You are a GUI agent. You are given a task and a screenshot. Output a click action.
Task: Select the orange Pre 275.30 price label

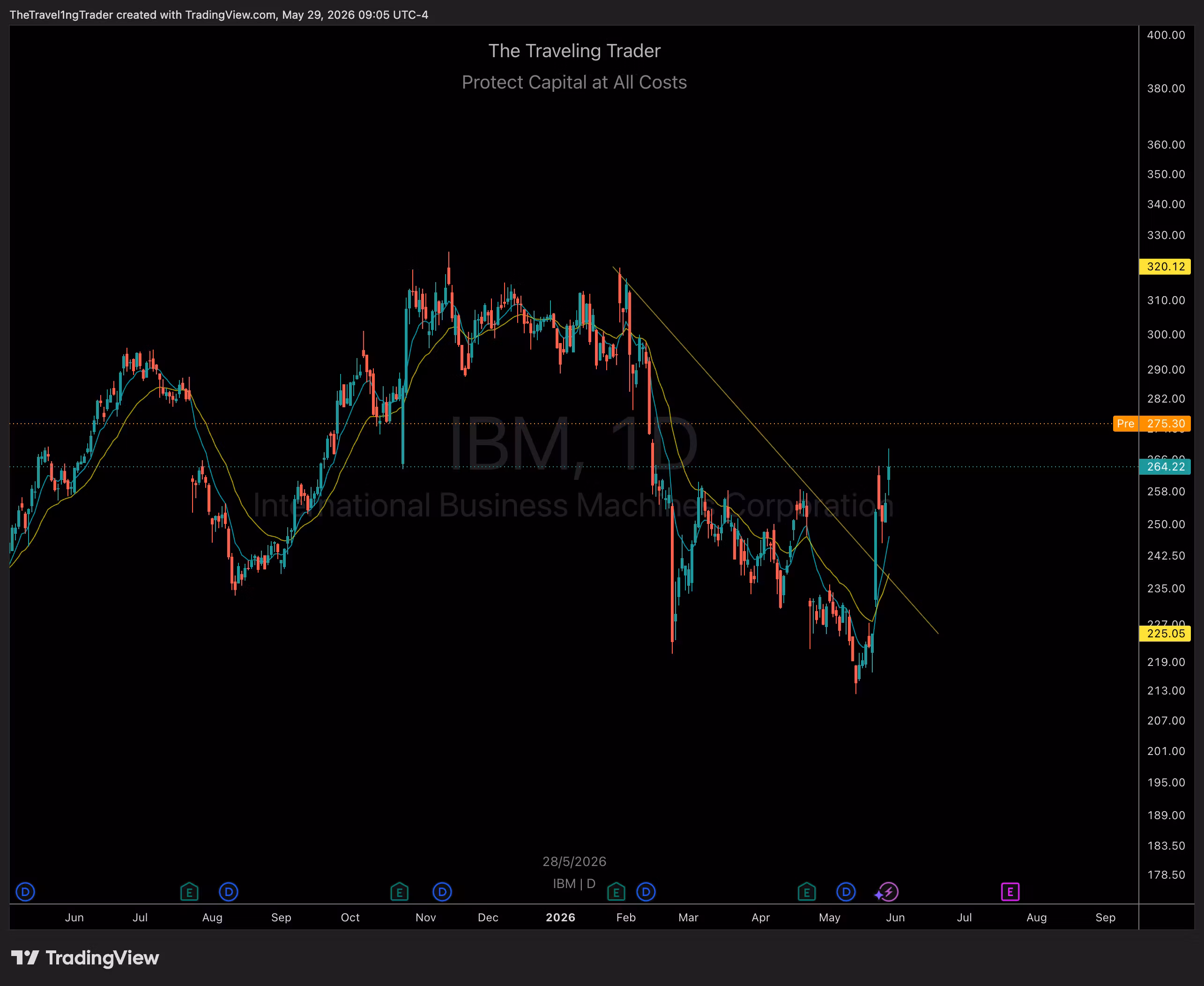click(1152, 424)
